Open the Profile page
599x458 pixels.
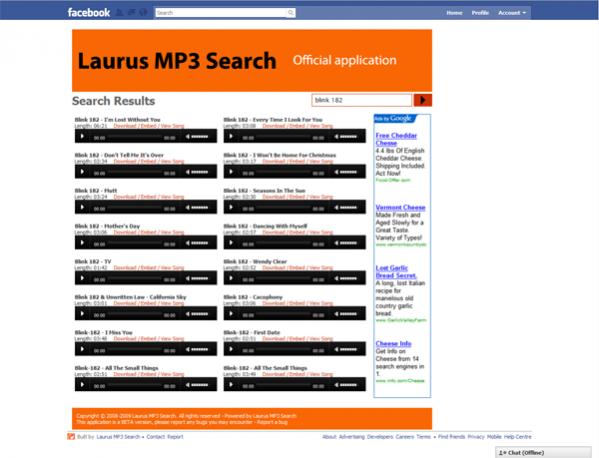point(480,13)
